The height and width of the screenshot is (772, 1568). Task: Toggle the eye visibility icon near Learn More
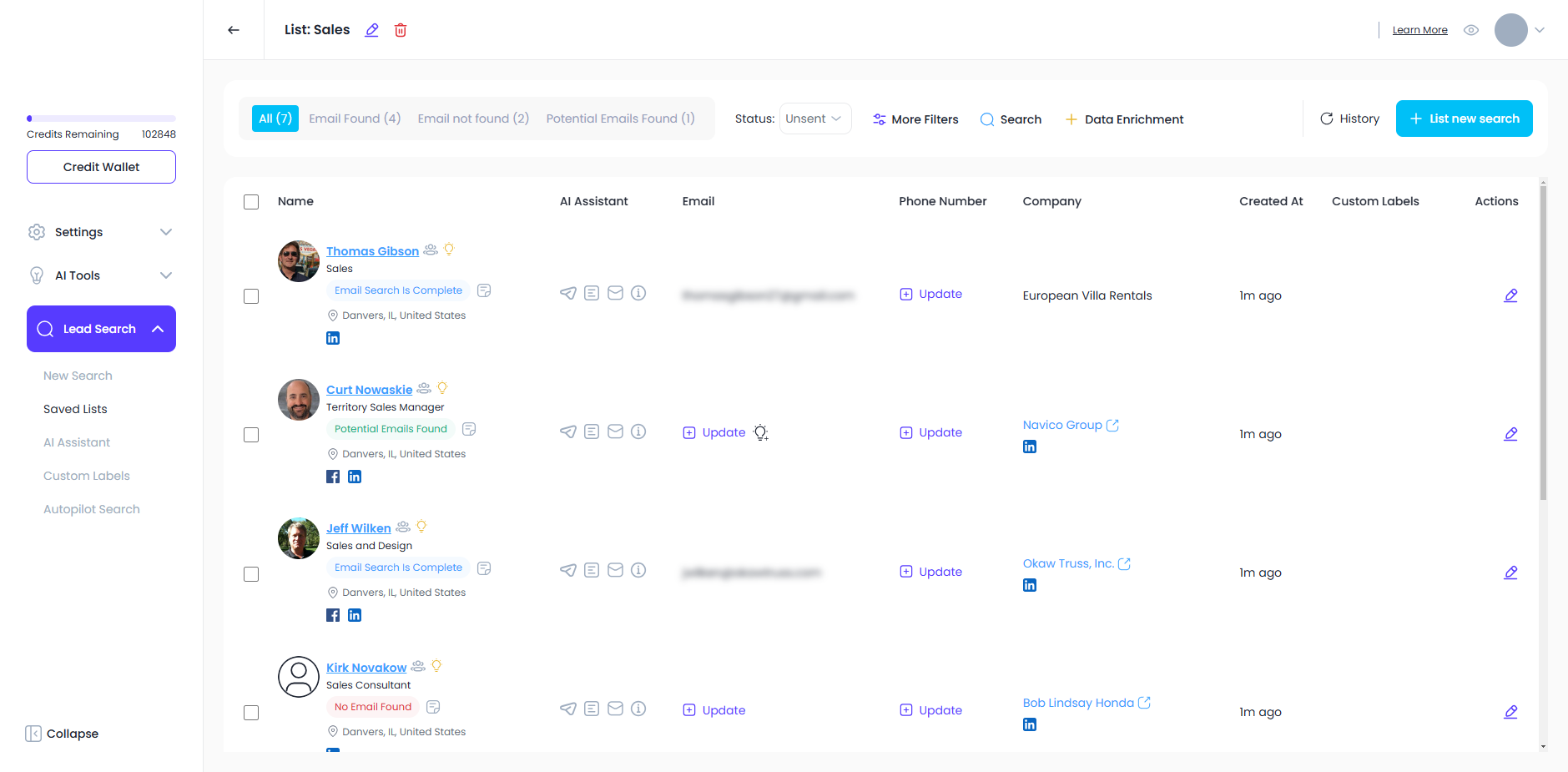[x=1471, y=30]
